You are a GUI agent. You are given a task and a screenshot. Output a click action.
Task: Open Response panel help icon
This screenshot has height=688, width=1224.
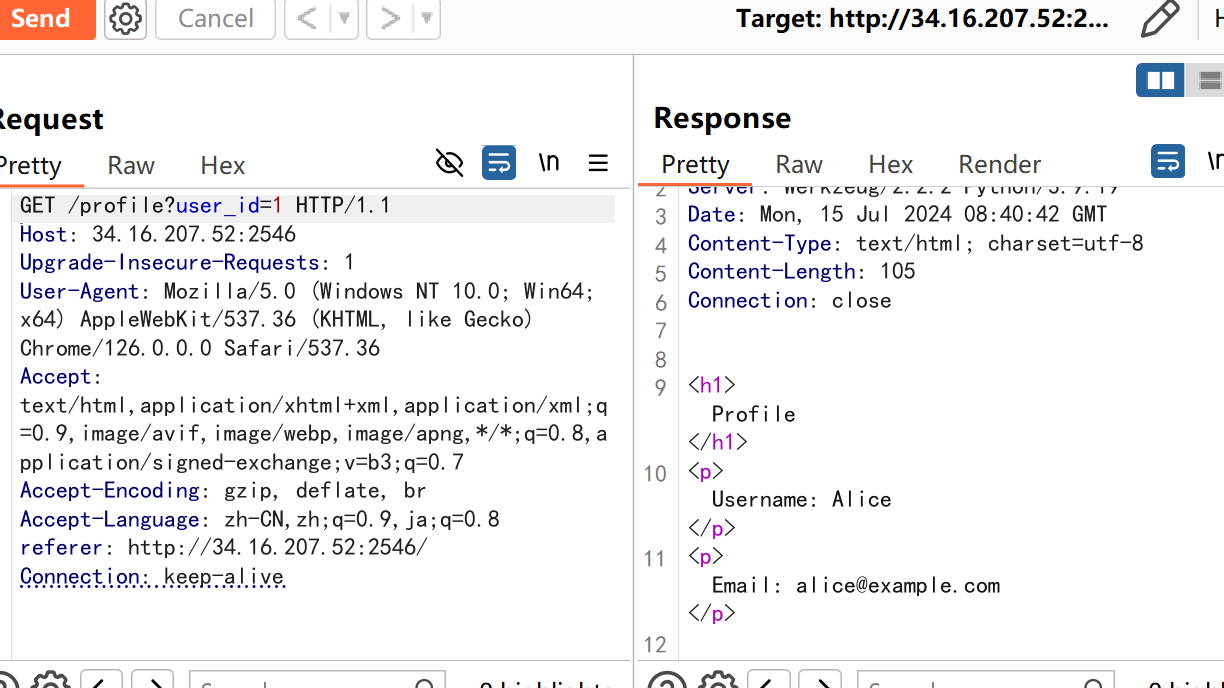pyautogui.click(x=668, y=682)
